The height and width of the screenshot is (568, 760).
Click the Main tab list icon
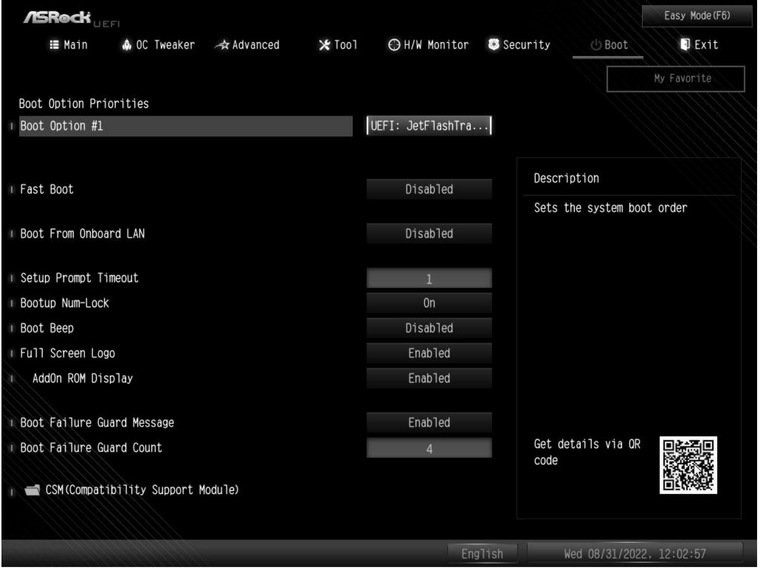(54, 45)
